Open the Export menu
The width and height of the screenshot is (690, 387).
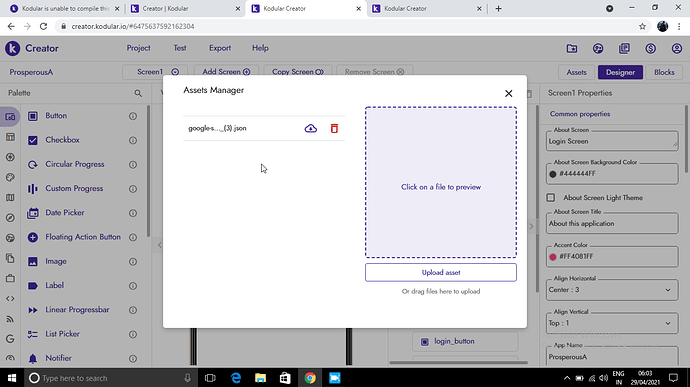[x=220, y=48]
